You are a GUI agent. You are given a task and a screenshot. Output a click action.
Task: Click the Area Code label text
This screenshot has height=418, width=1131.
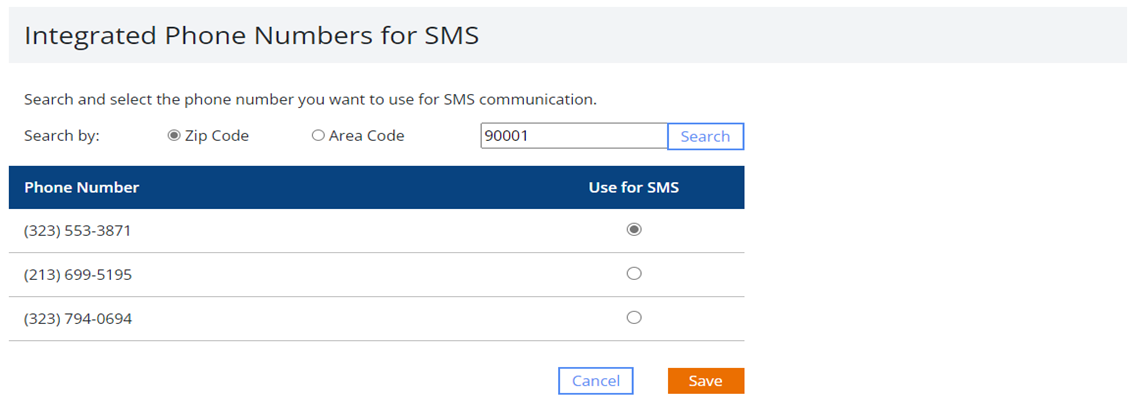coord(366,136)
